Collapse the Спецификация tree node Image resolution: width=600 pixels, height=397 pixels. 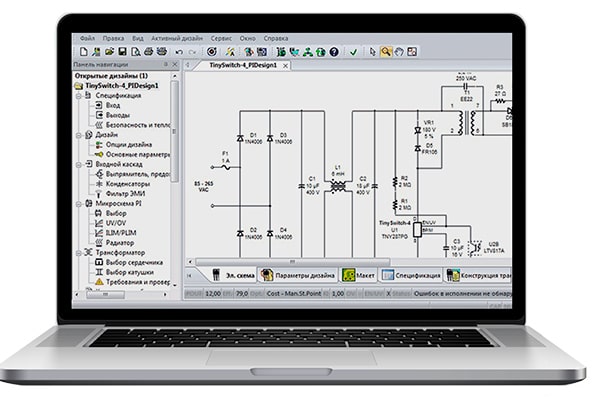[78, 96]
